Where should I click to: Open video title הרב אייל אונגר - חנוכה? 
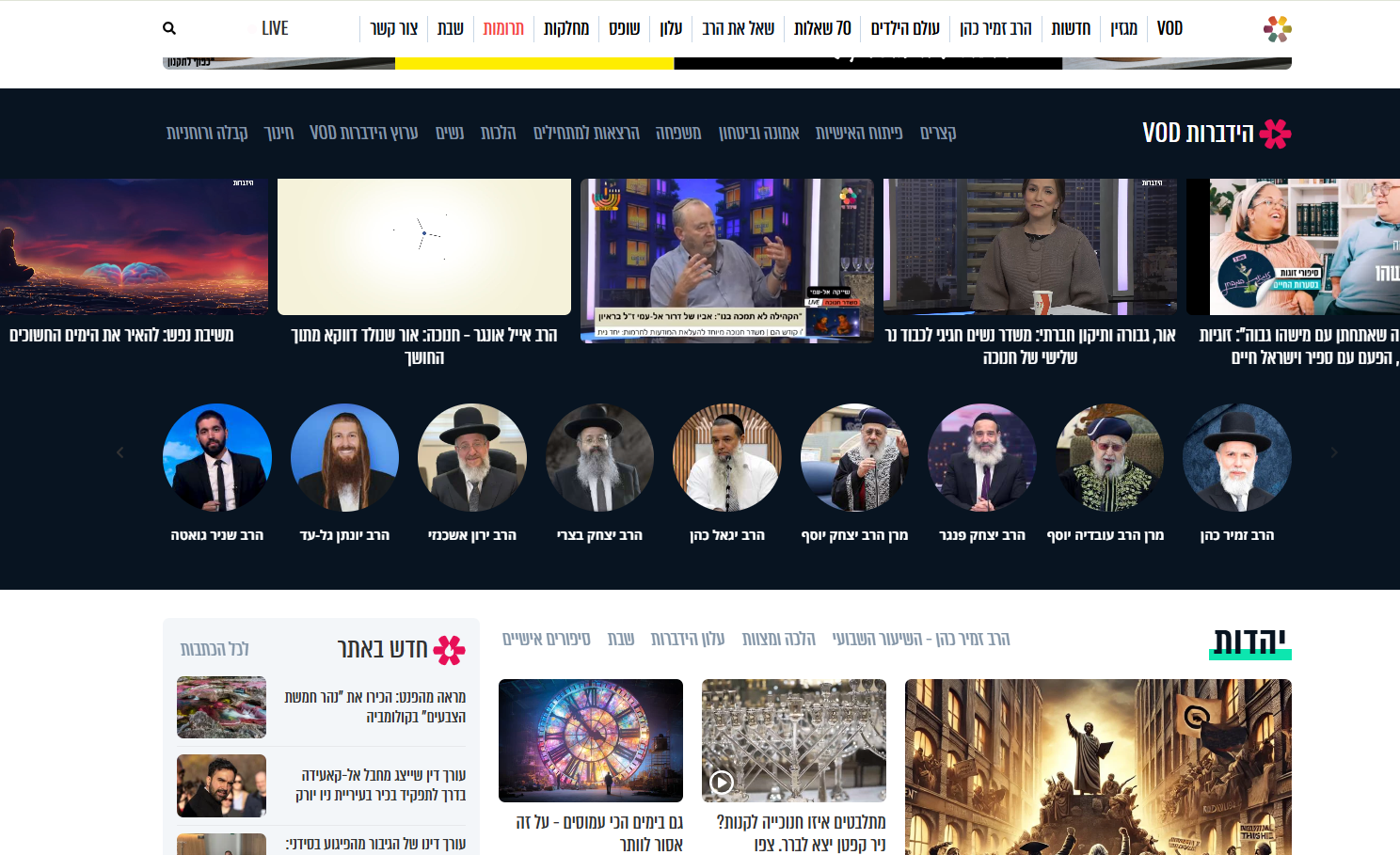click(x=424, y=346)
